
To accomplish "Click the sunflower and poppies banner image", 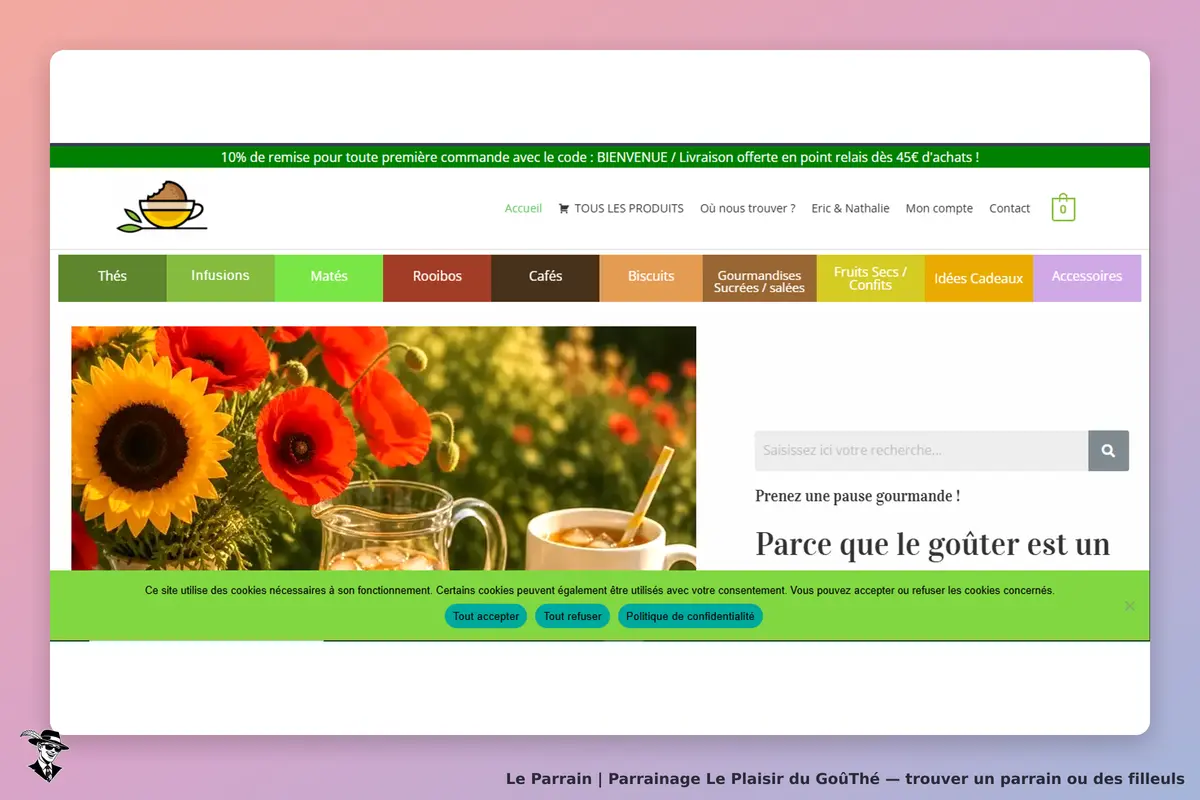I will 384,448.
